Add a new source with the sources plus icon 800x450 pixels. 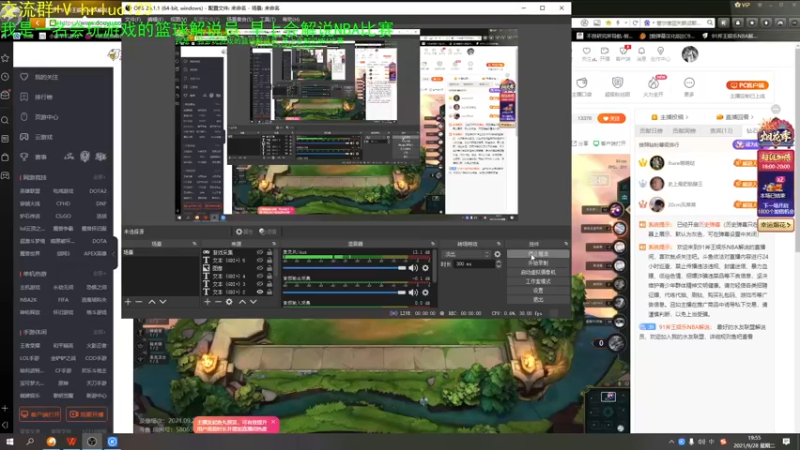[207, 302]
